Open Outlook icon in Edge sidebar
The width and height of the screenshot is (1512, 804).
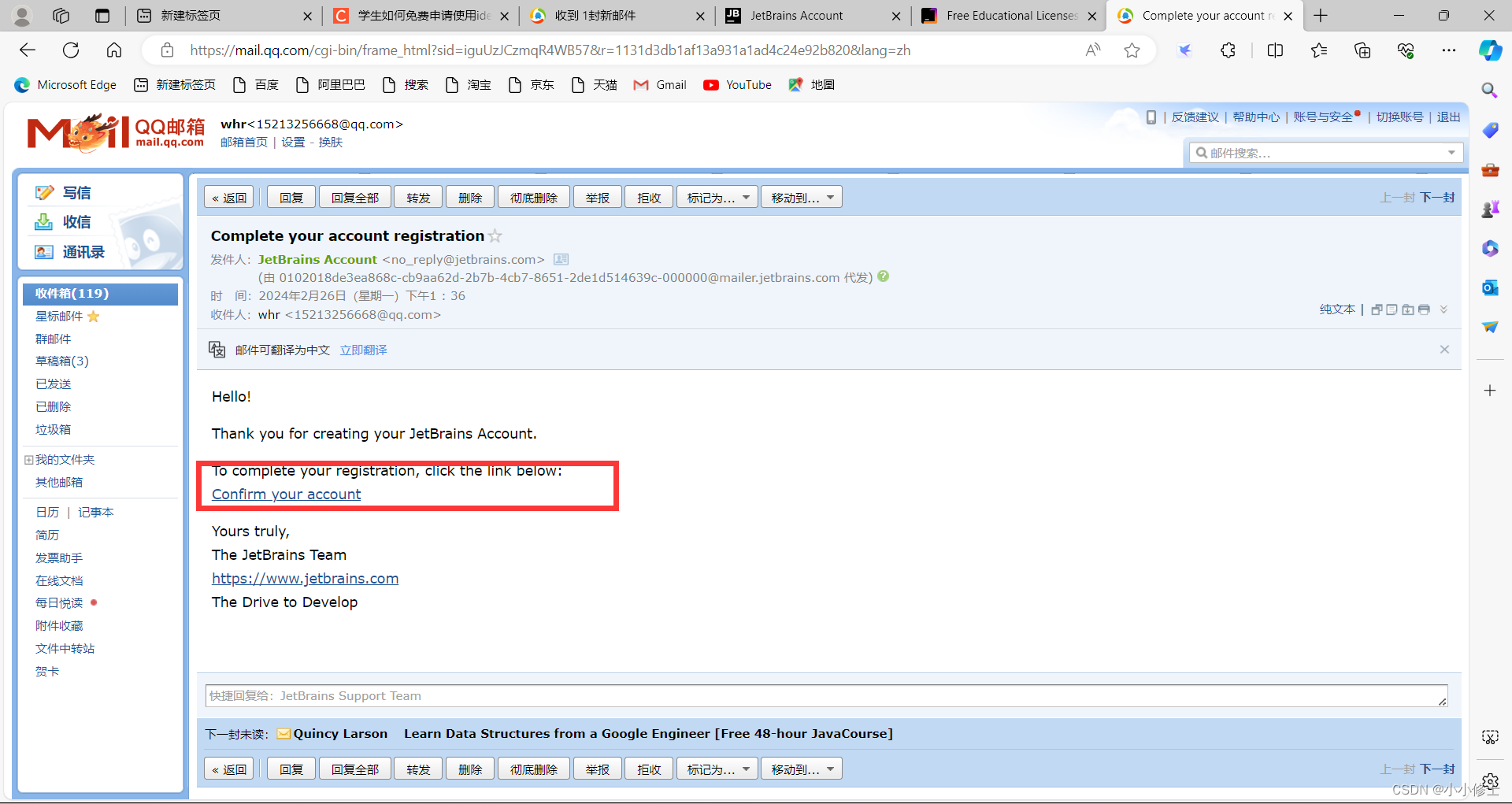(1490, 287)
